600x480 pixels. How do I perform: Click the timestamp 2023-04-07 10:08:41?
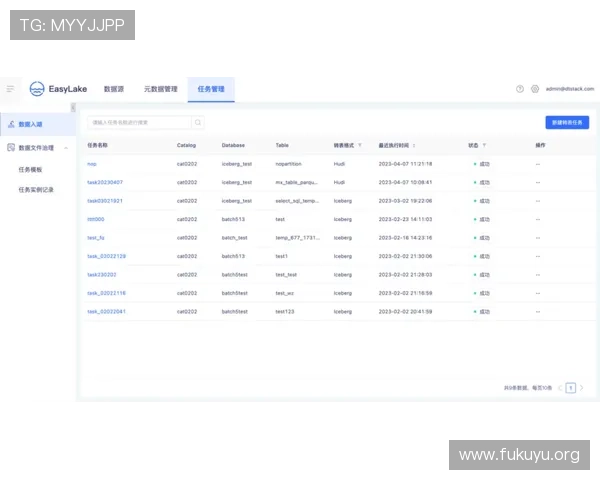[x=405, y=182]
